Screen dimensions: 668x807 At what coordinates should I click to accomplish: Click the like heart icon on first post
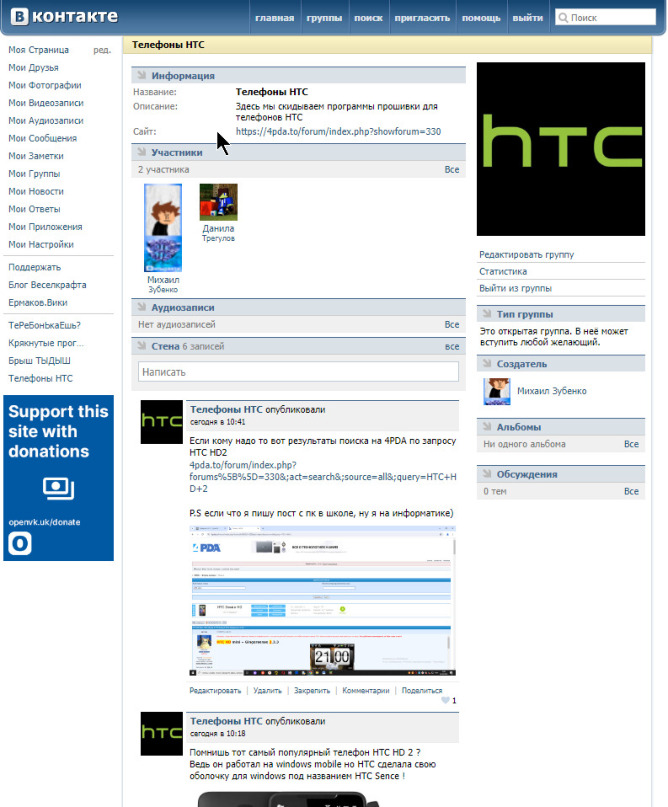pos(445,700)
